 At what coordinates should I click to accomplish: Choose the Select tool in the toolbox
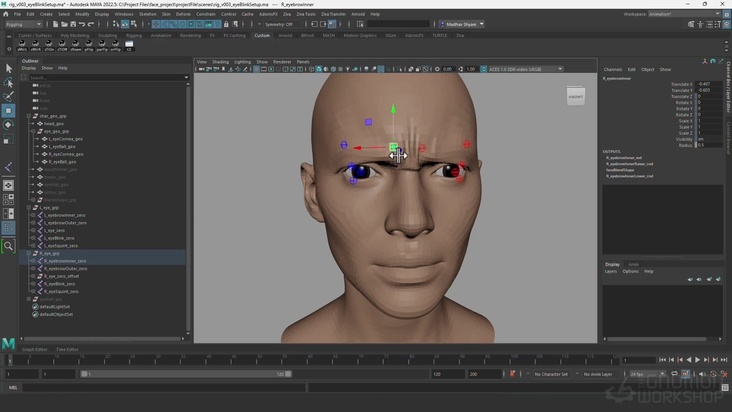[x=8, y=69]
